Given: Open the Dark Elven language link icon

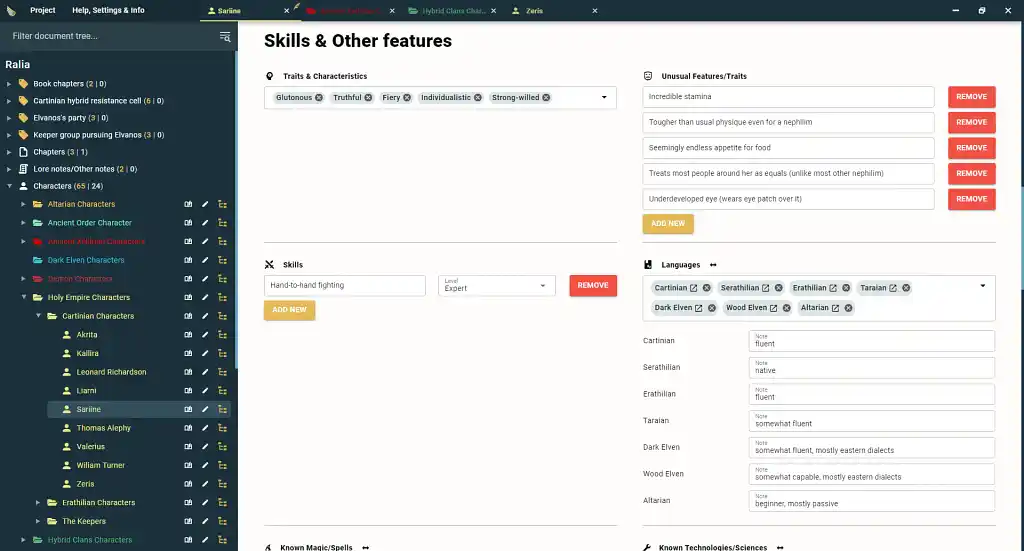Looking at the screenshot, I should click(699, 308).
